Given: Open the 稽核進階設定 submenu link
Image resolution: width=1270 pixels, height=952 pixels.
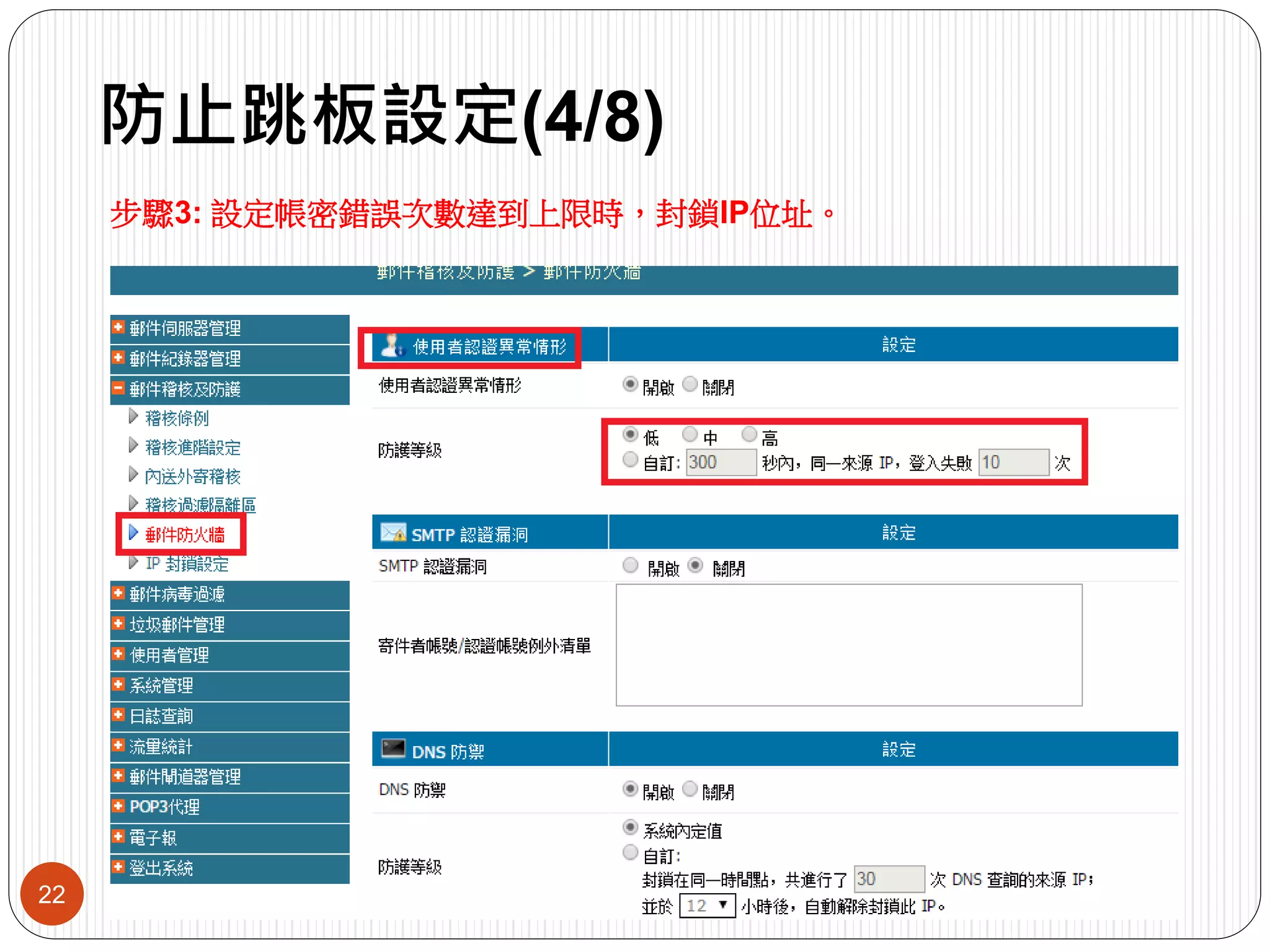Looking at the screenshot, I should [x=193, y=447].
